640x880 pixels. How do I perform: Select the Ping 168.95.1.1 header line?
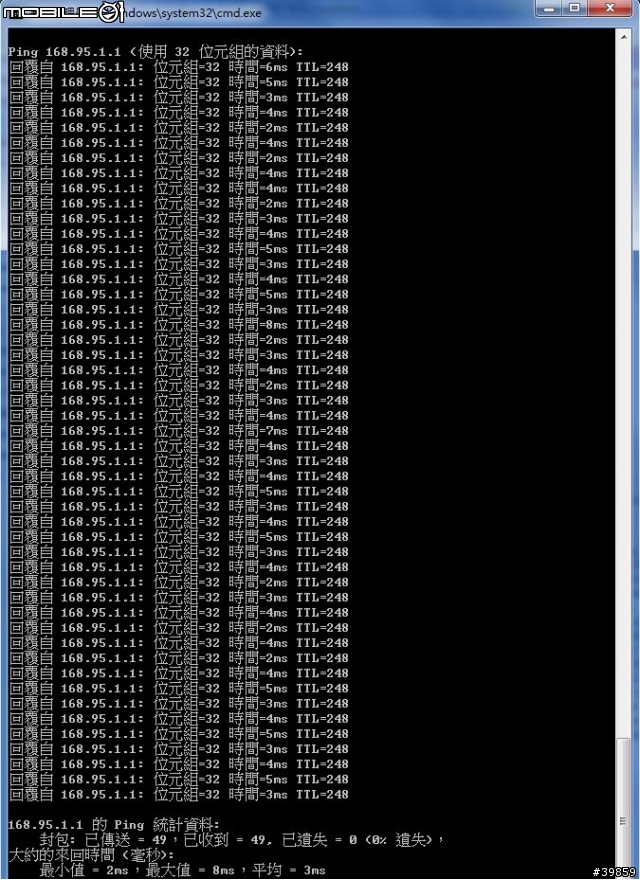[x=156, y=52]
